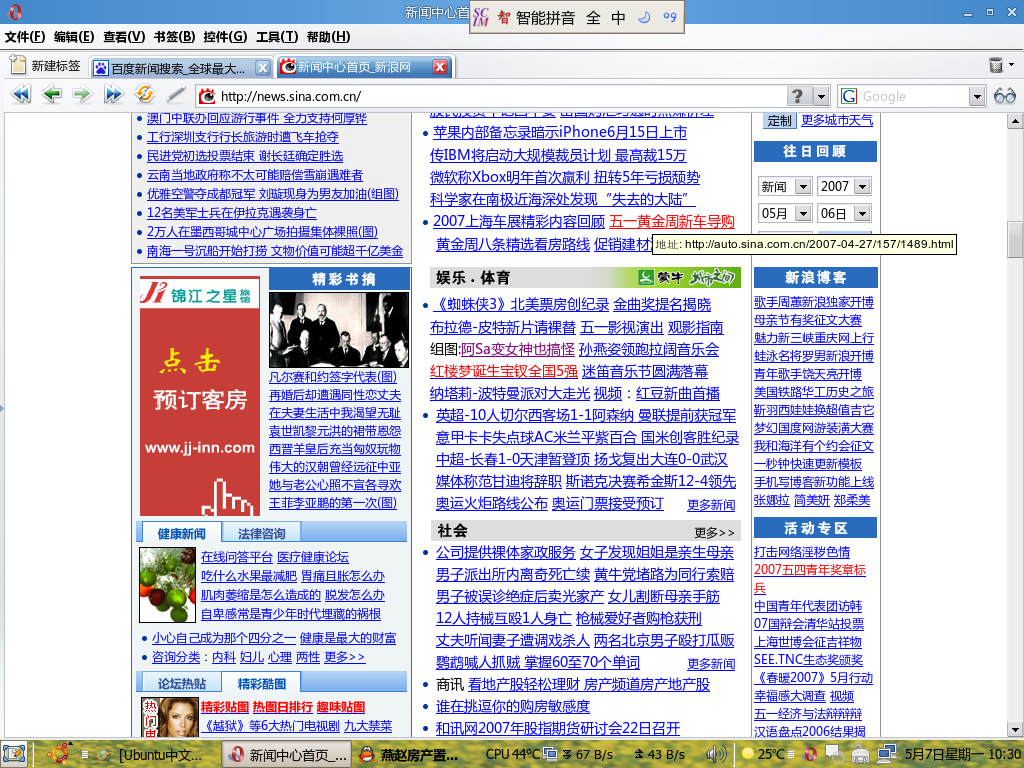Open the 2007 year dropdown
1024x768 pixels.
click(x=862, y=187)
